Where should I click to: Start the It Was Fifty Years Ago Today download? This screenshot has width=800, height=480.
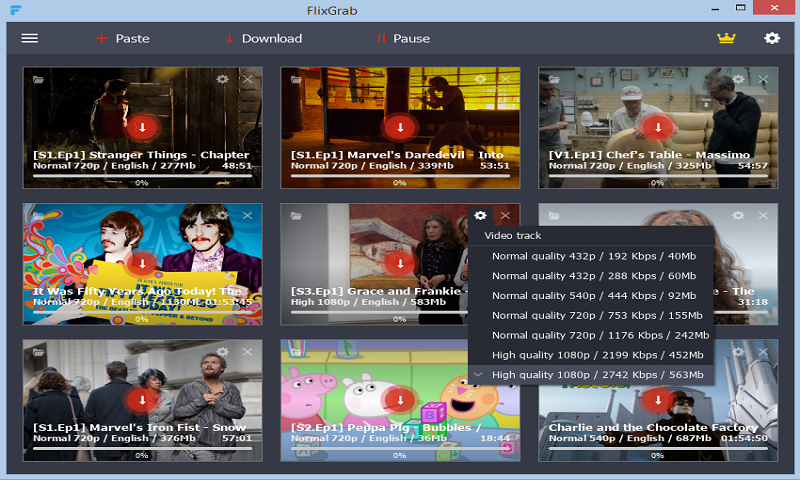coord(142,264)
